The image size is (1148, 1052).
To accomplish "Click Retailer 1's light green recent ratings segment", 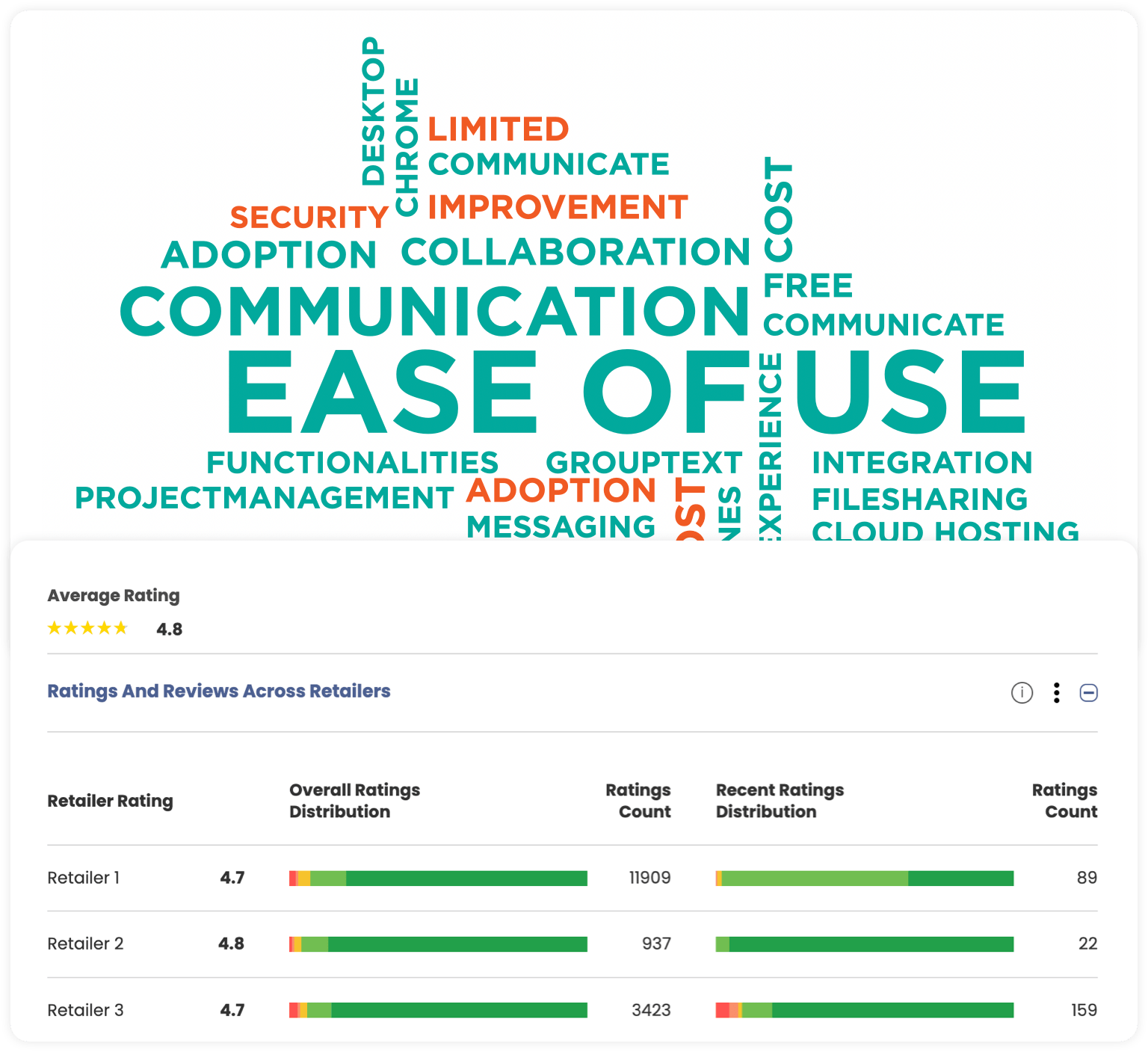I will click(815, 879).
